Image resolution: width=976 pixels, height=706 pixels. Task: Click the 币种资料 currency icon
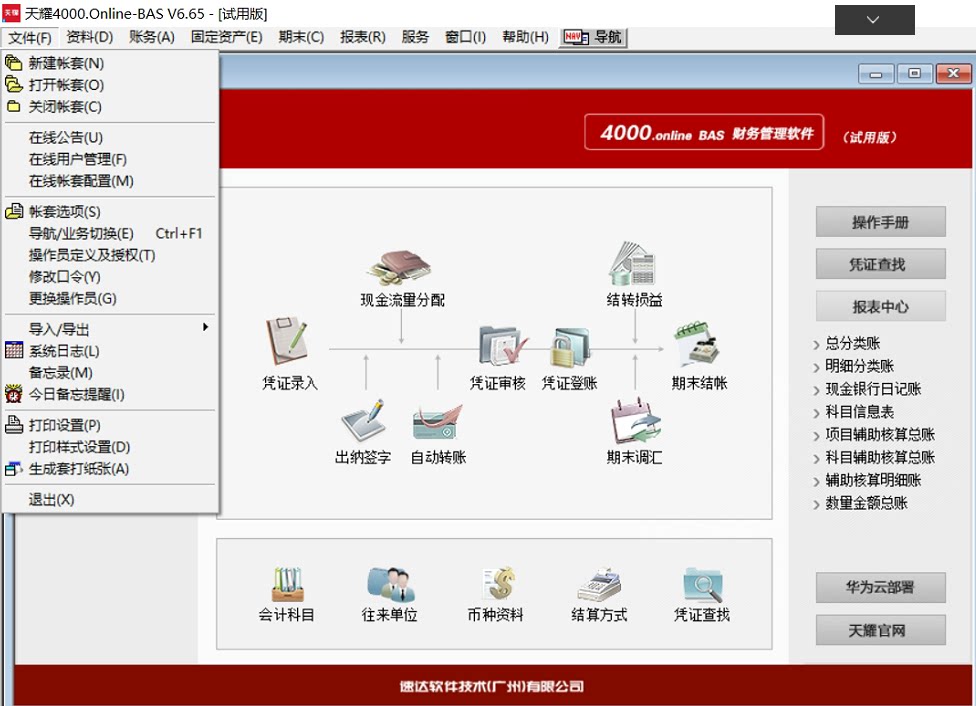495,583
